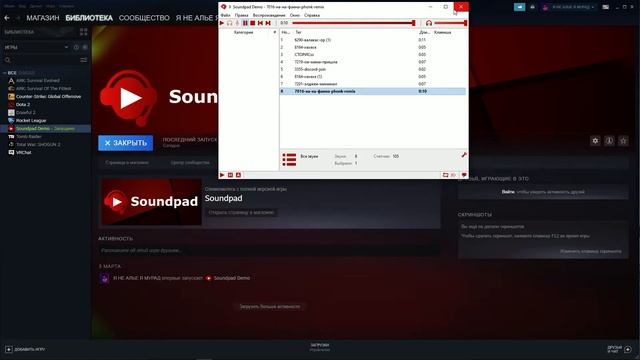Click load more activity button
Screen dimensions: 640x360
270,307
